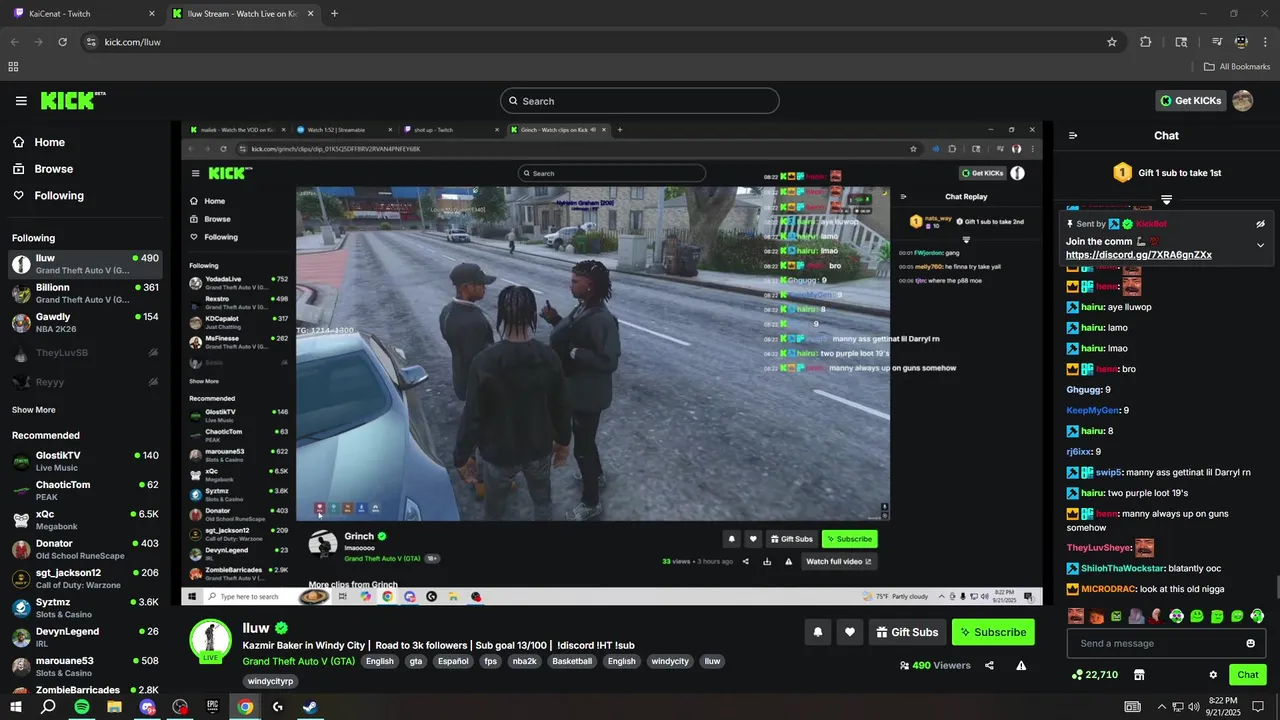
Task: Open Steam from the taskbar
Action: 311,707
